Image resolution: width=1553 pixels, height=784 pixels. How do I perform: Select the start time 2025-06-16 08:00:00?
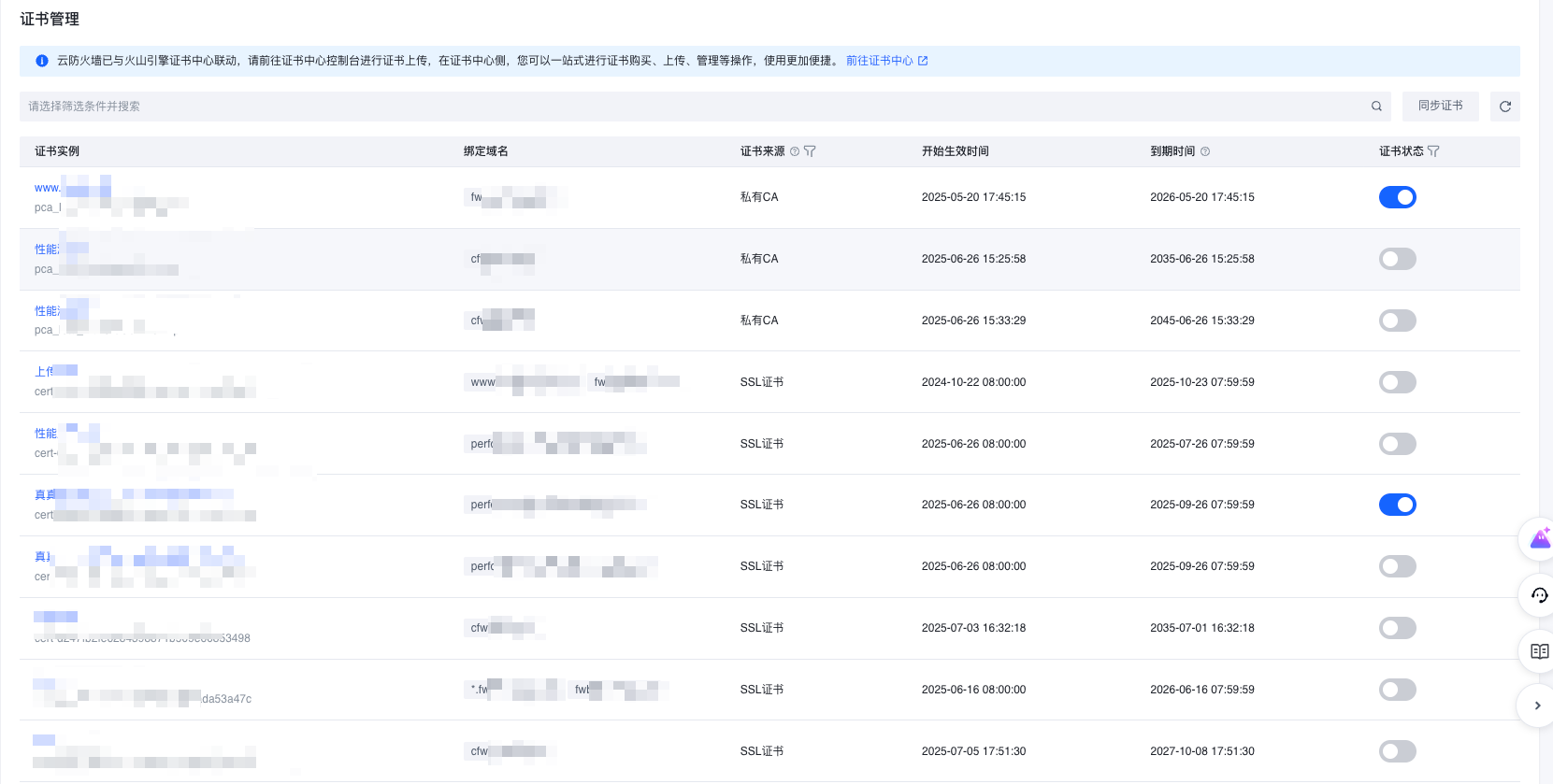973,690
